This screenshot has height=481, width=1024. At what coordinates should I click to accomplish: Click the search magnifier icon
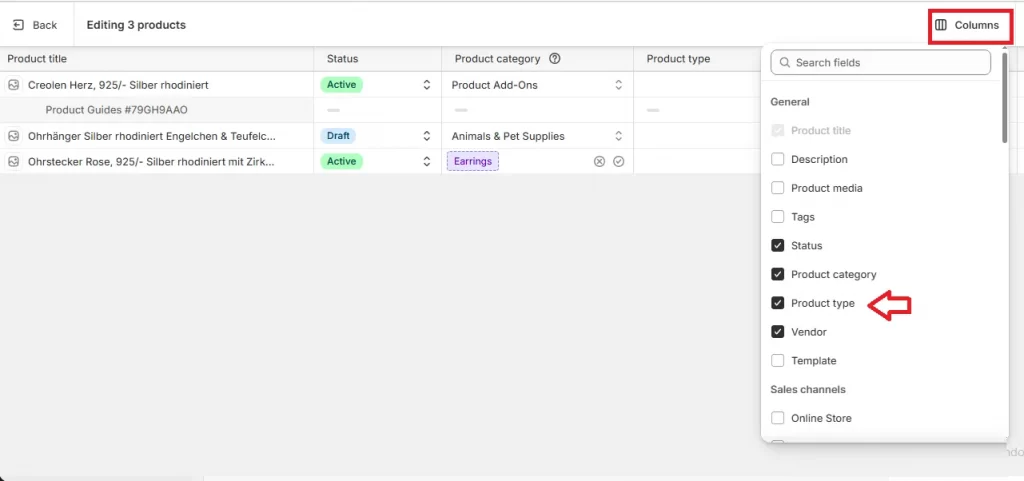[x=785, y=63]
